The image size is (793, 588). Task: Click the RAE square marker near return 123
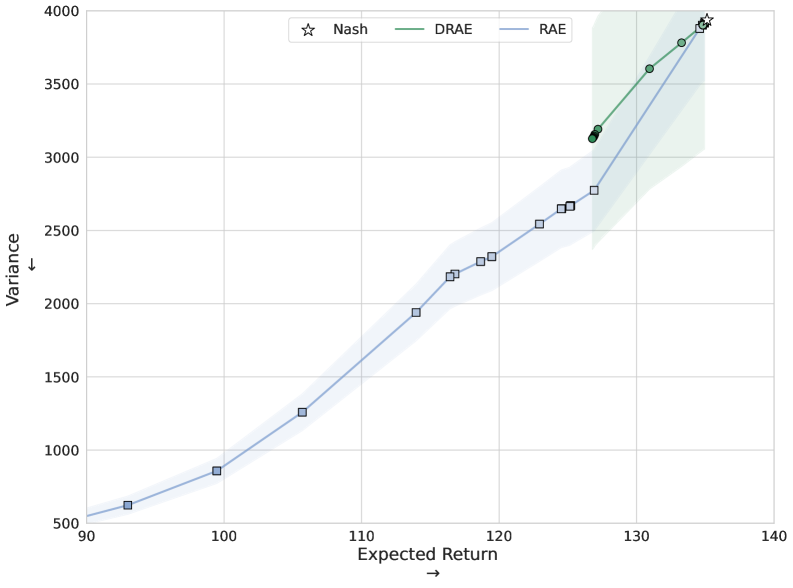click(539, 224)
